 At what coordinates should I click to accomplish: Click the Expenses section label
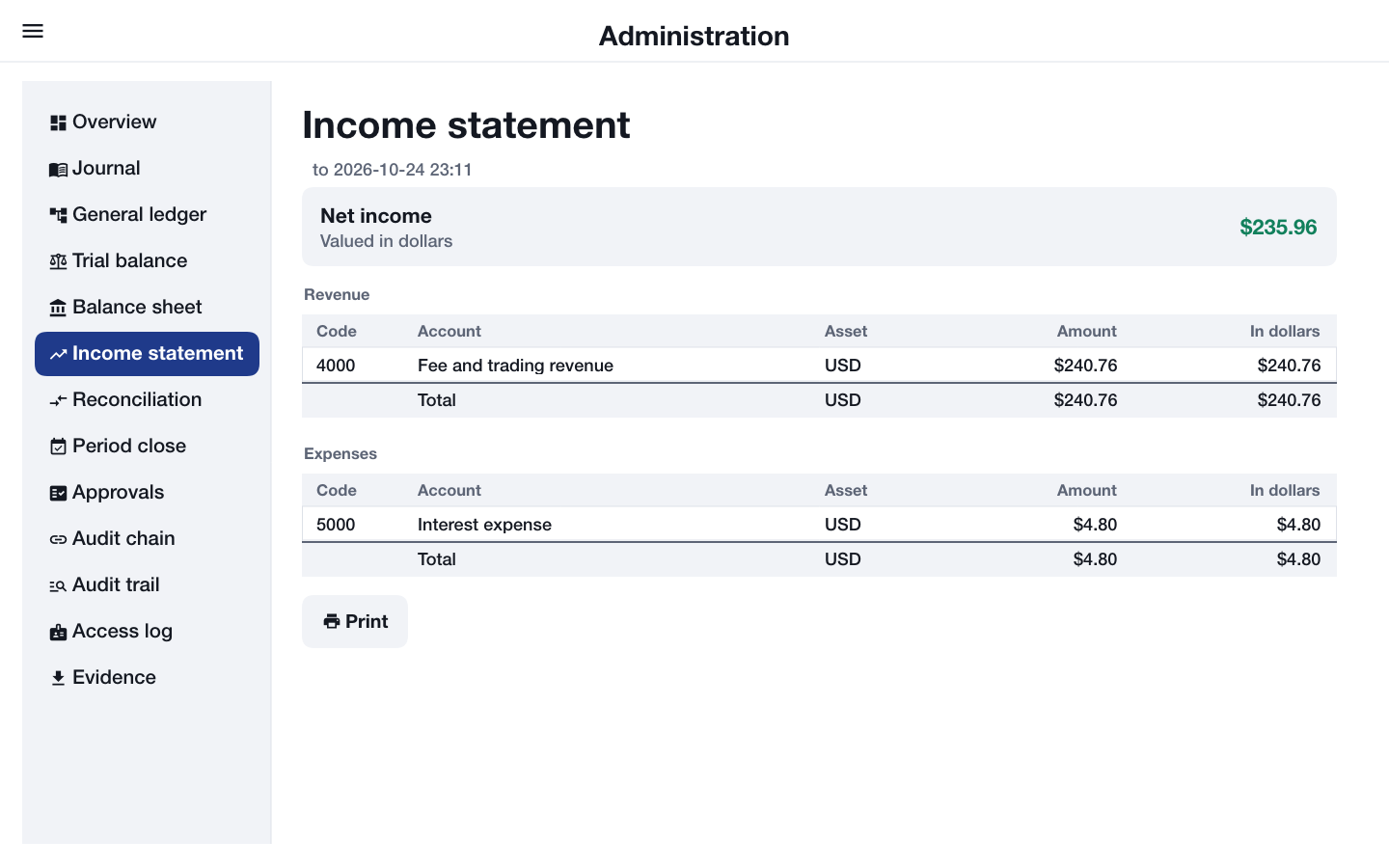340,454
